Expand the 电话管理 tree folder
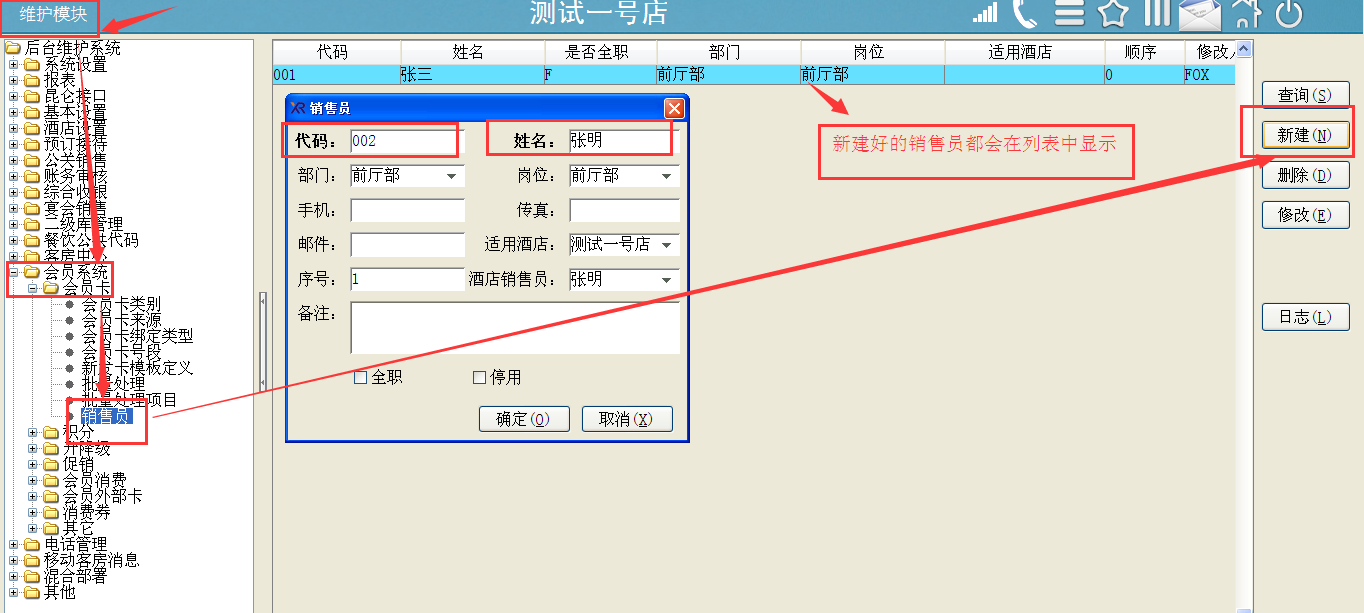Screen dimensions: 1364x613 [14, 545]
